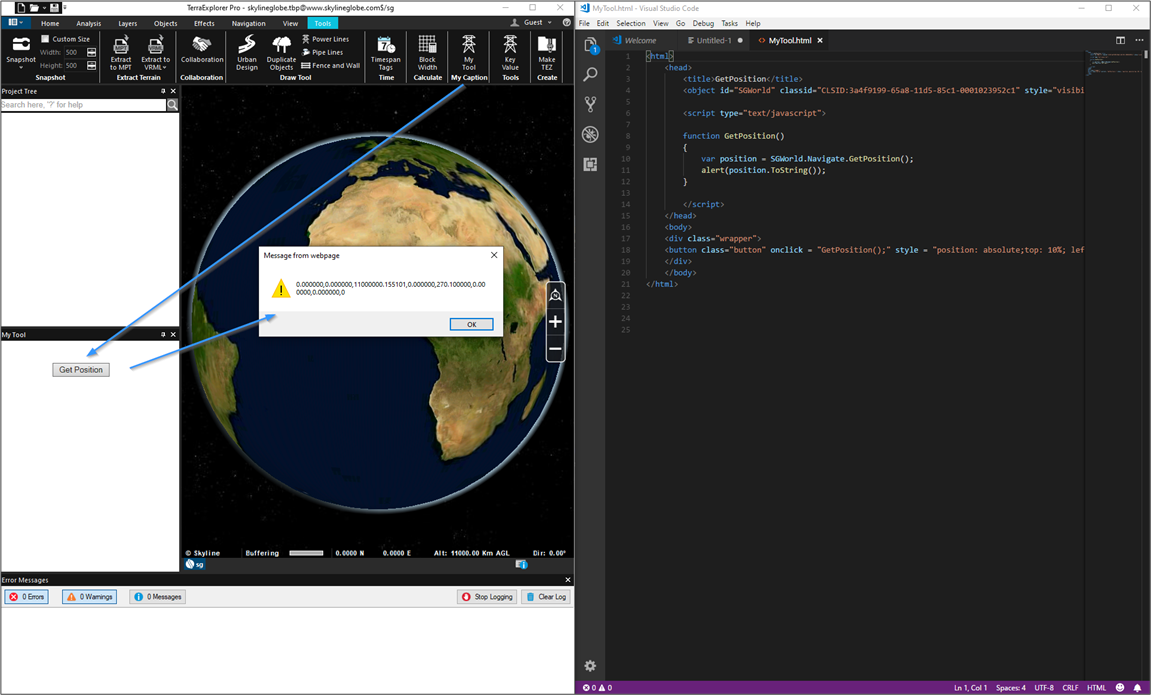1151x695 pixels.
Task: Choose the Fence and Wall tool
Action: (330, 65)
